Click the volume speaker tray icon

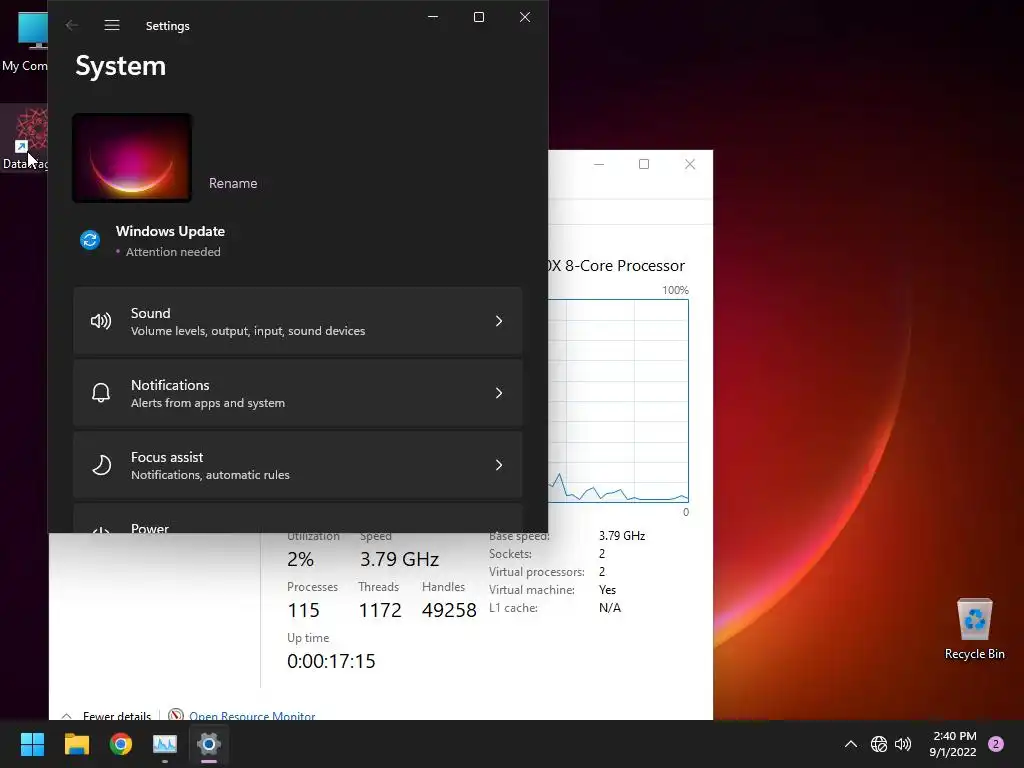903,744
